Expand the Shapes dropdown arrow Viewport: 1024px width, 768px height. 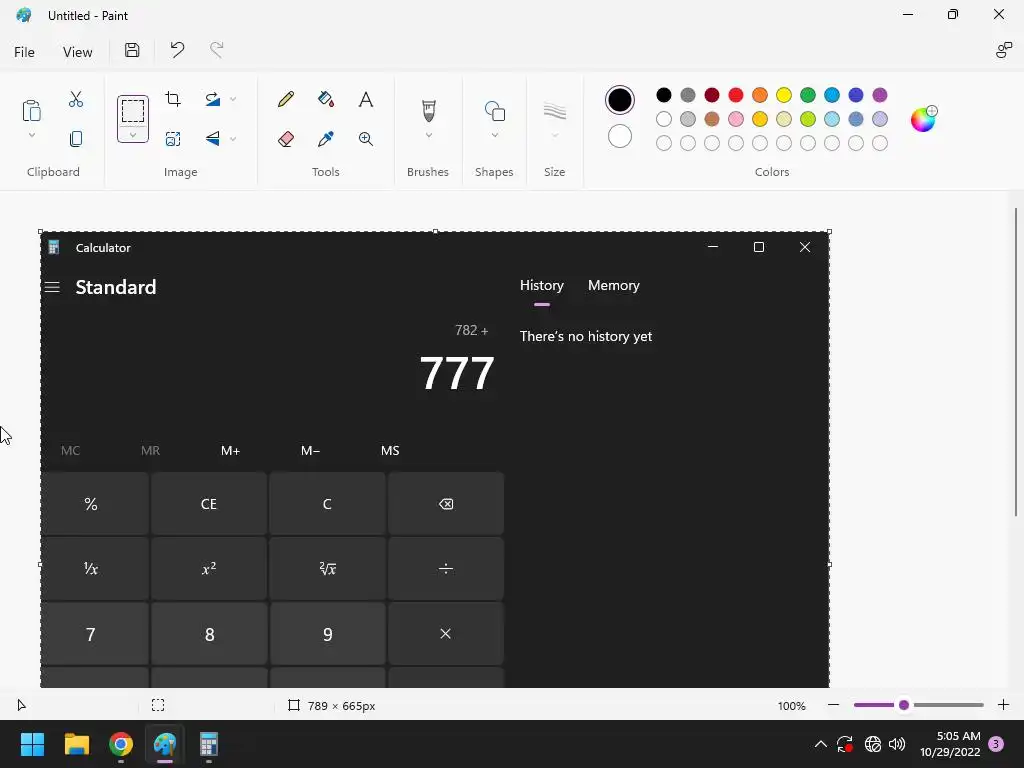click(x=494, y=135)
